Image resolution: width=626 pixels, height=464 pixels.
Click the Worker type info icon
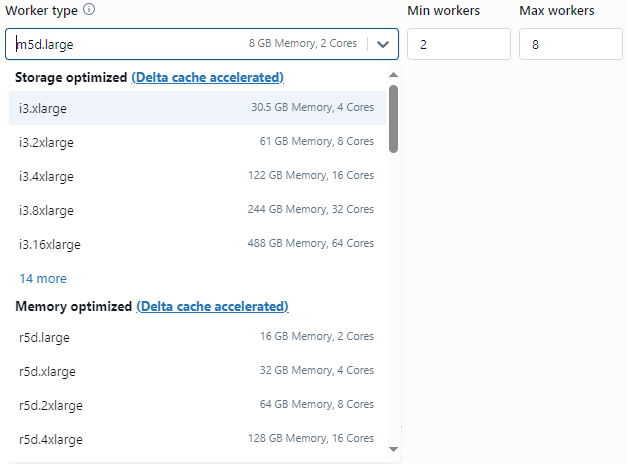89,10
